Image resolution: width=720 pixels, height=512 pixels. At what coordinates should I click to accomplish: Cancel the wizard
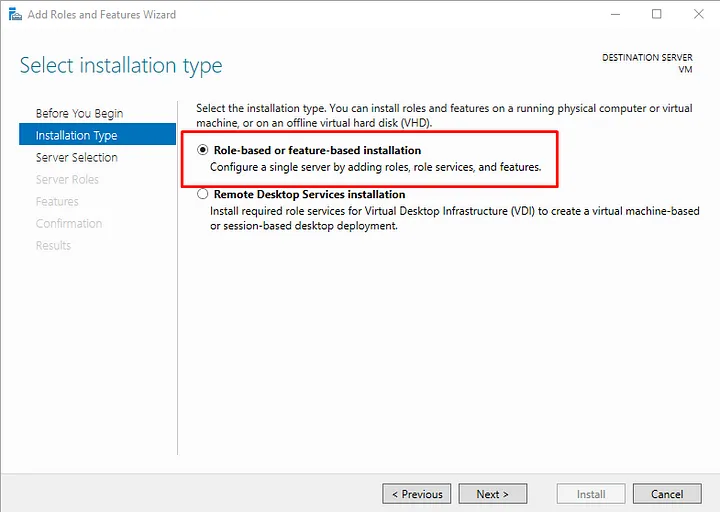tap(667, 494)
